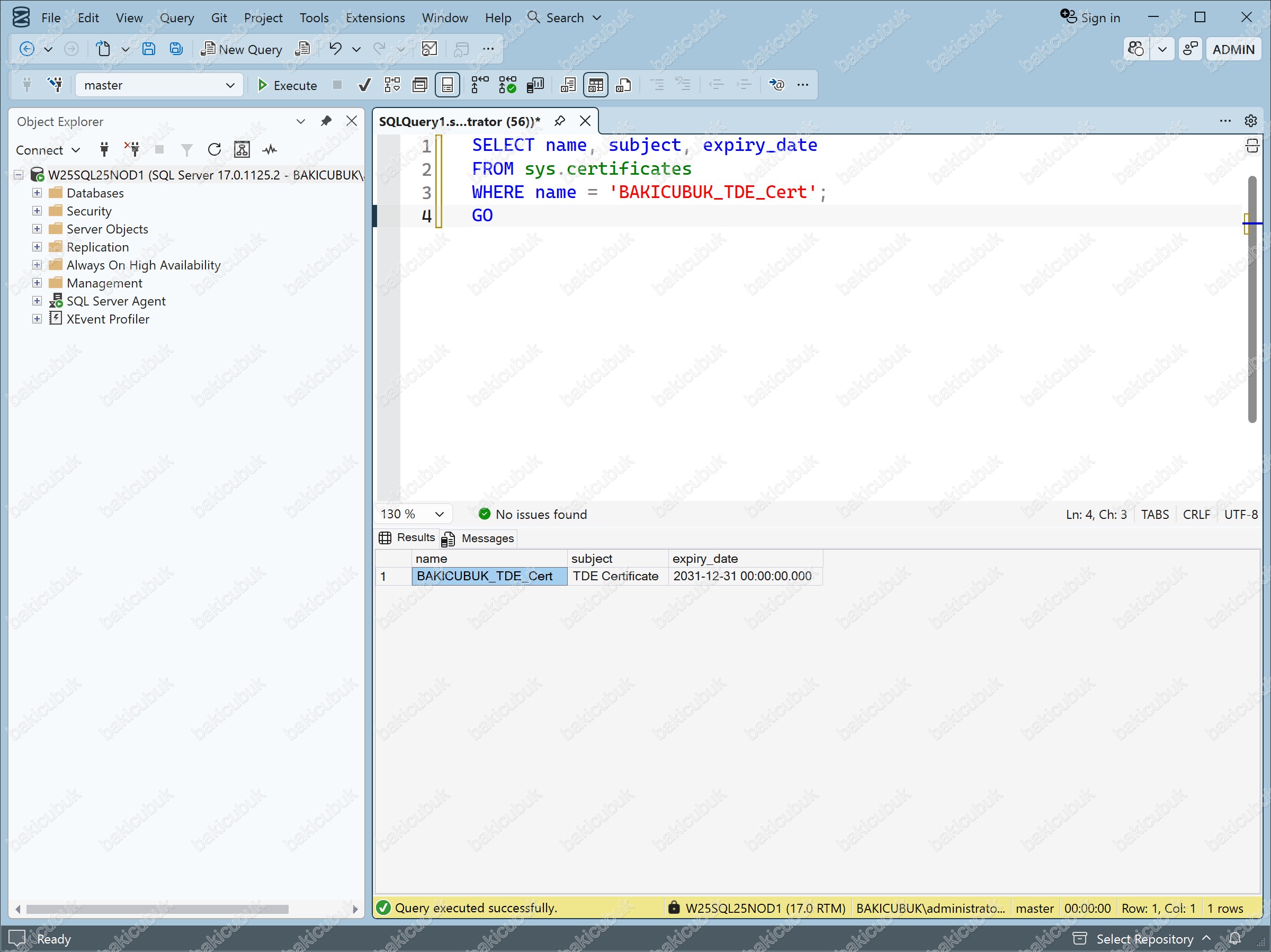Image resolution: width=1271 pixels, height=952 pixels.
Task: Click the Change Connection icon beside database box
Action: (x=55, y=85)
